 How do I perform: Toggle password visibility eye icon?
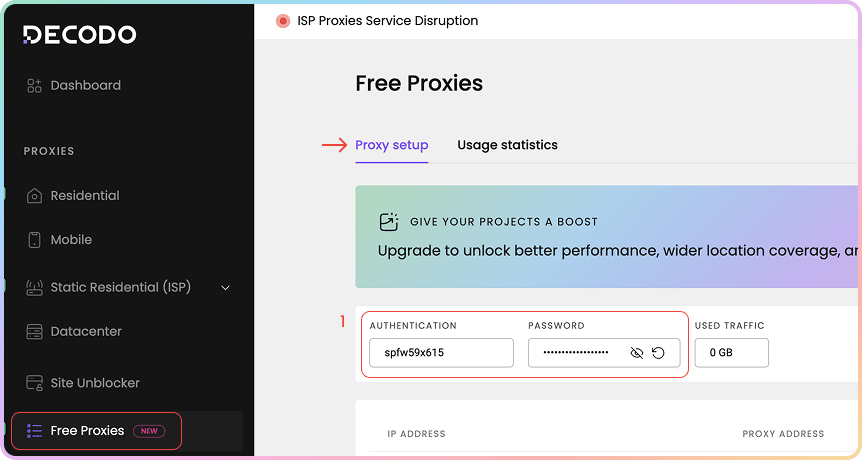coord(637,353)
